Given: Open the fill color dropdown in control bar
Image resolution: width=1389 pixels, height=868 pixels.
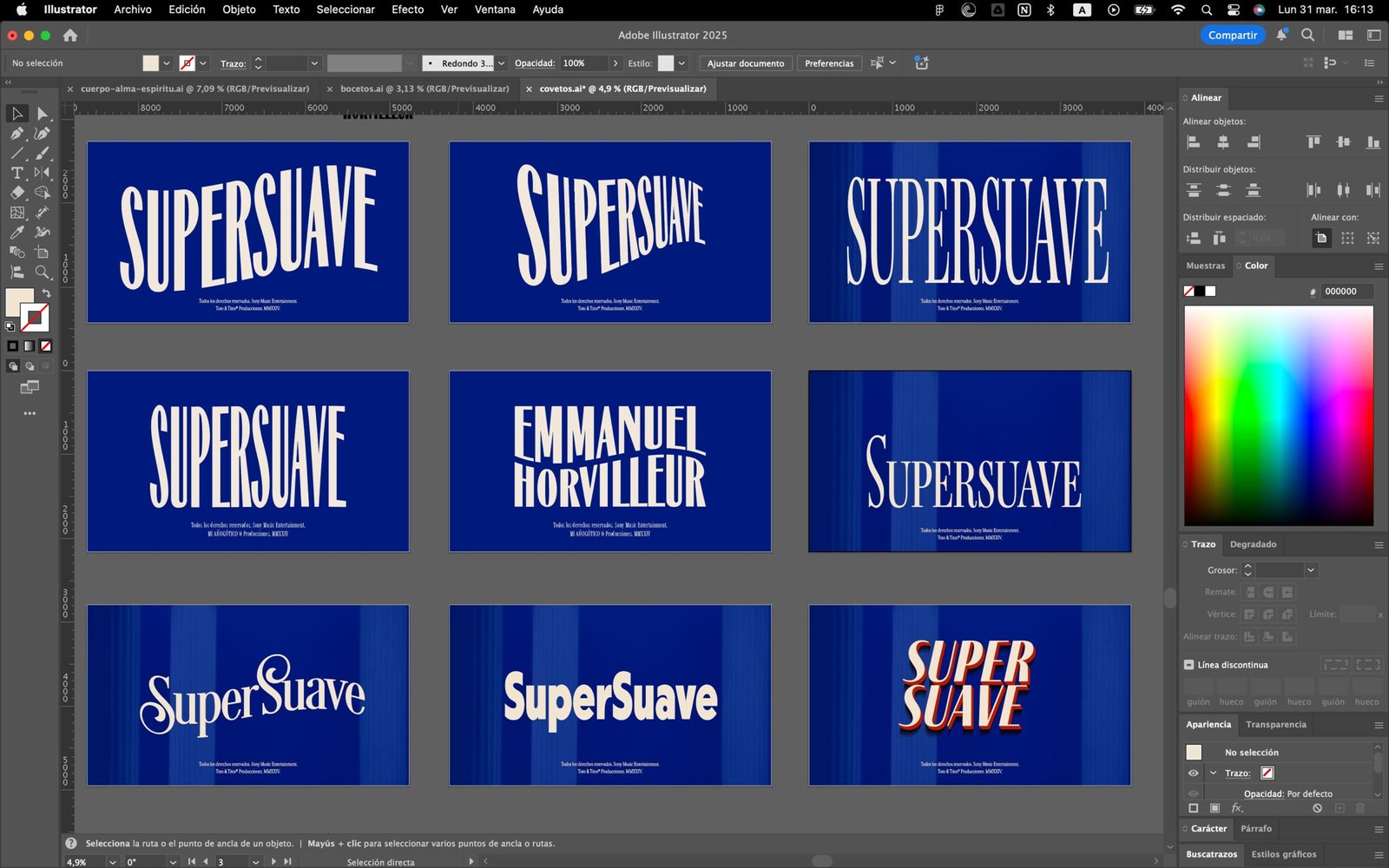Looking at the screenshot, I should point(167,63).
